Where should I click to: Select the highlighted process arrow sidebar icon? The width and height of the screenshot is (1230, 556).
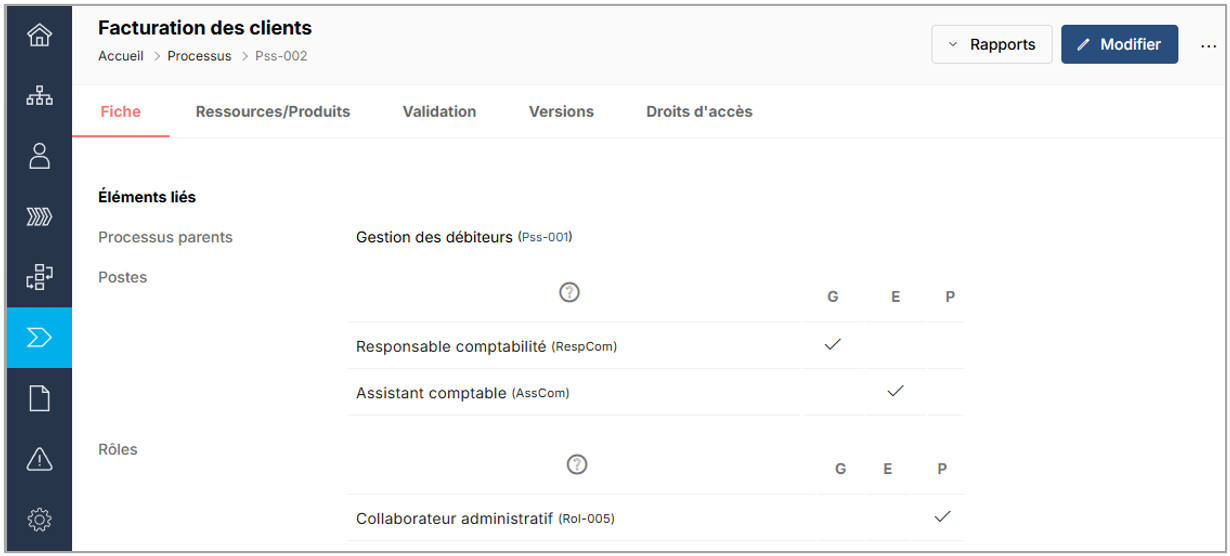[x=39, y=338]
